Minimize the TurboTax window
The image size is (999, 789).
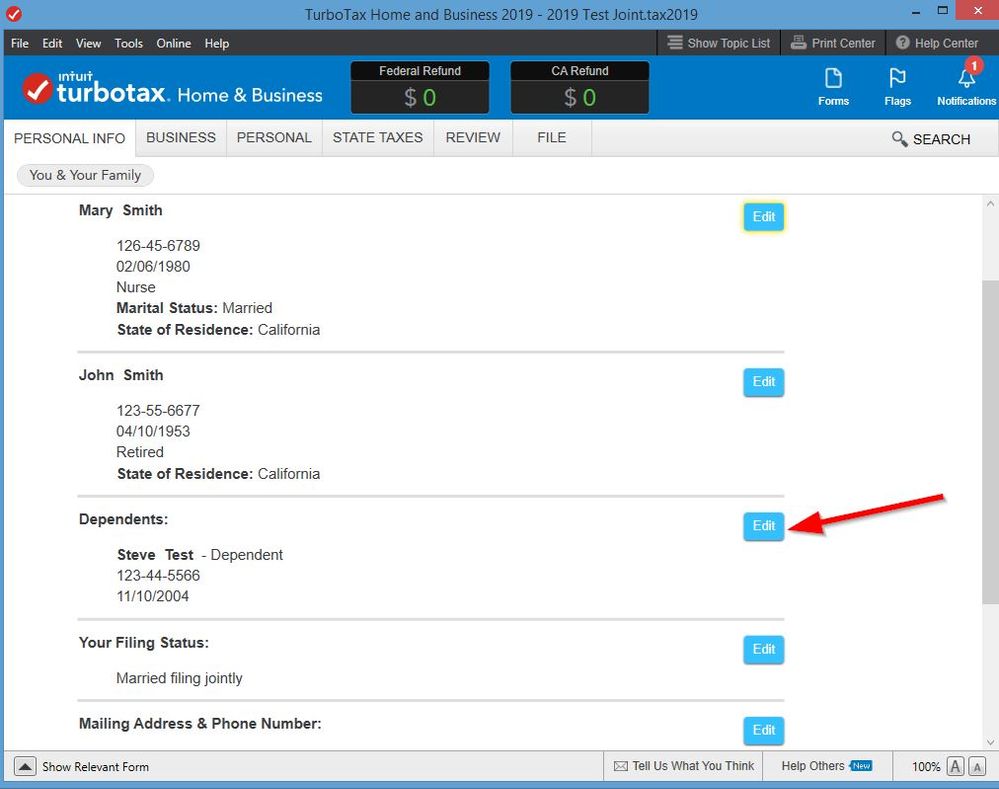[x=916, y=11]
